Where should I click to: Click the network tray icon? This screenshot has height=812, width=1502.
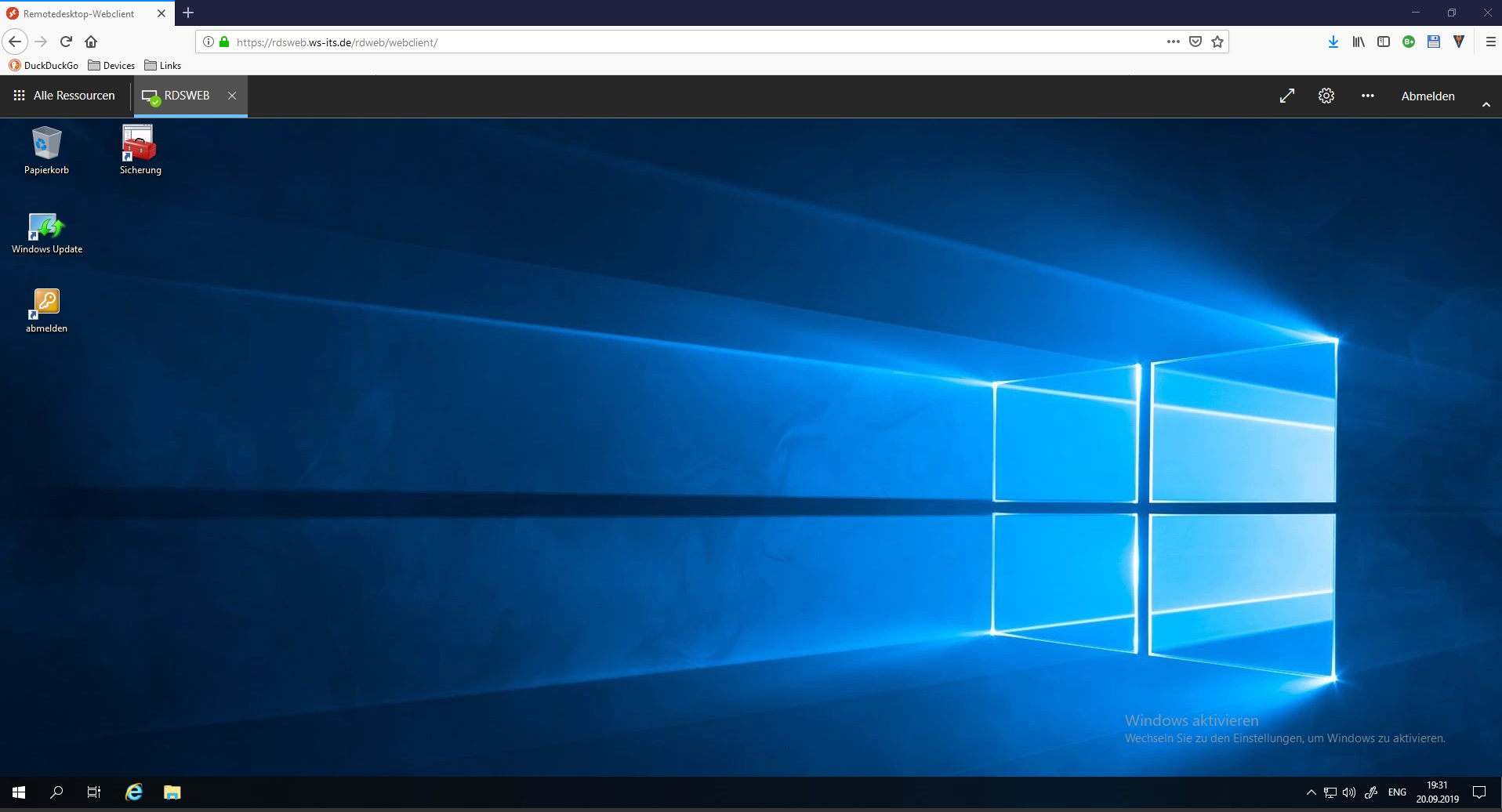pos(1330,792)
